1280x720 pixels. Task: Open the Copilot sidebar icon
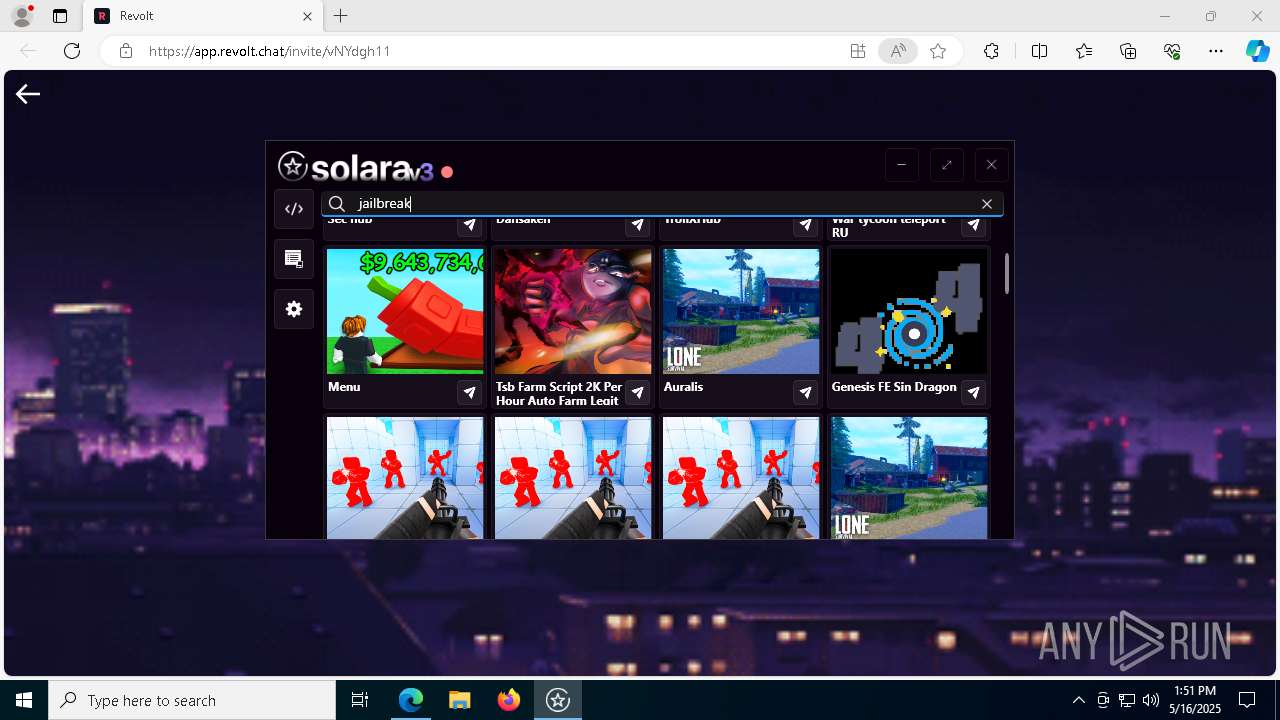[1257, 51]
